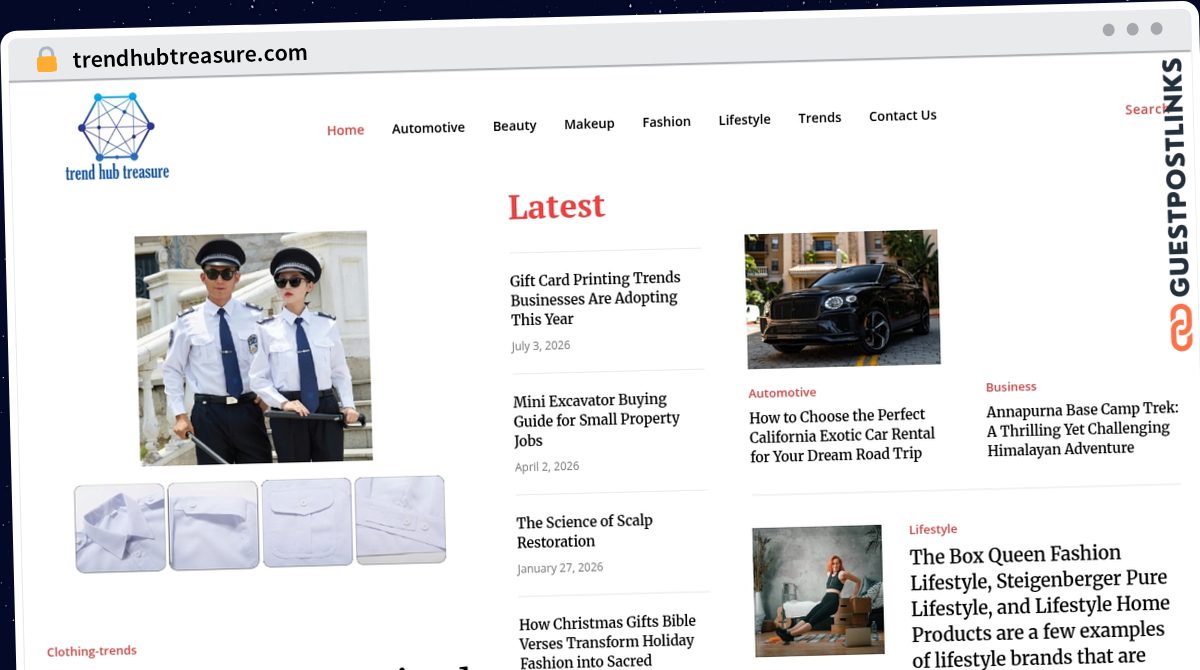Click the trendhubtreasure.com address bar

coord(190,56)
